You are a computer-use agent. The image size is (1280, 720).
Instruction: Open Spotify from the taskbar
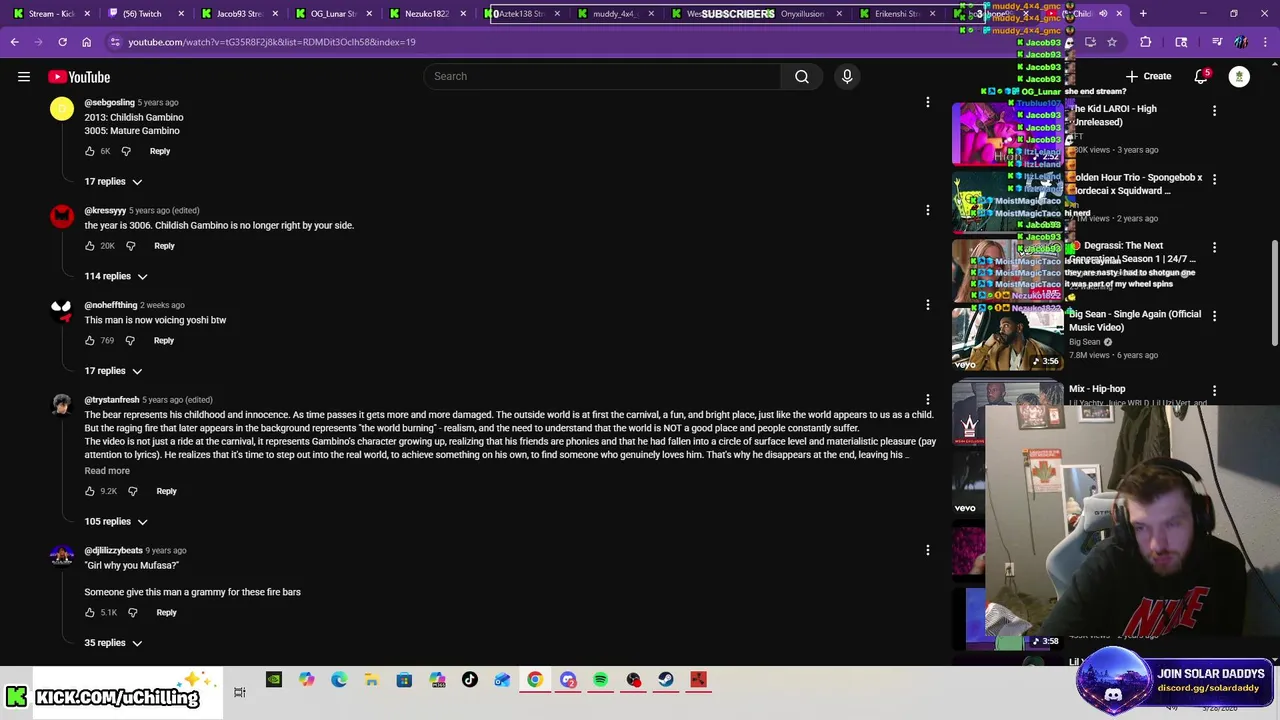click(x=600, y=680)
